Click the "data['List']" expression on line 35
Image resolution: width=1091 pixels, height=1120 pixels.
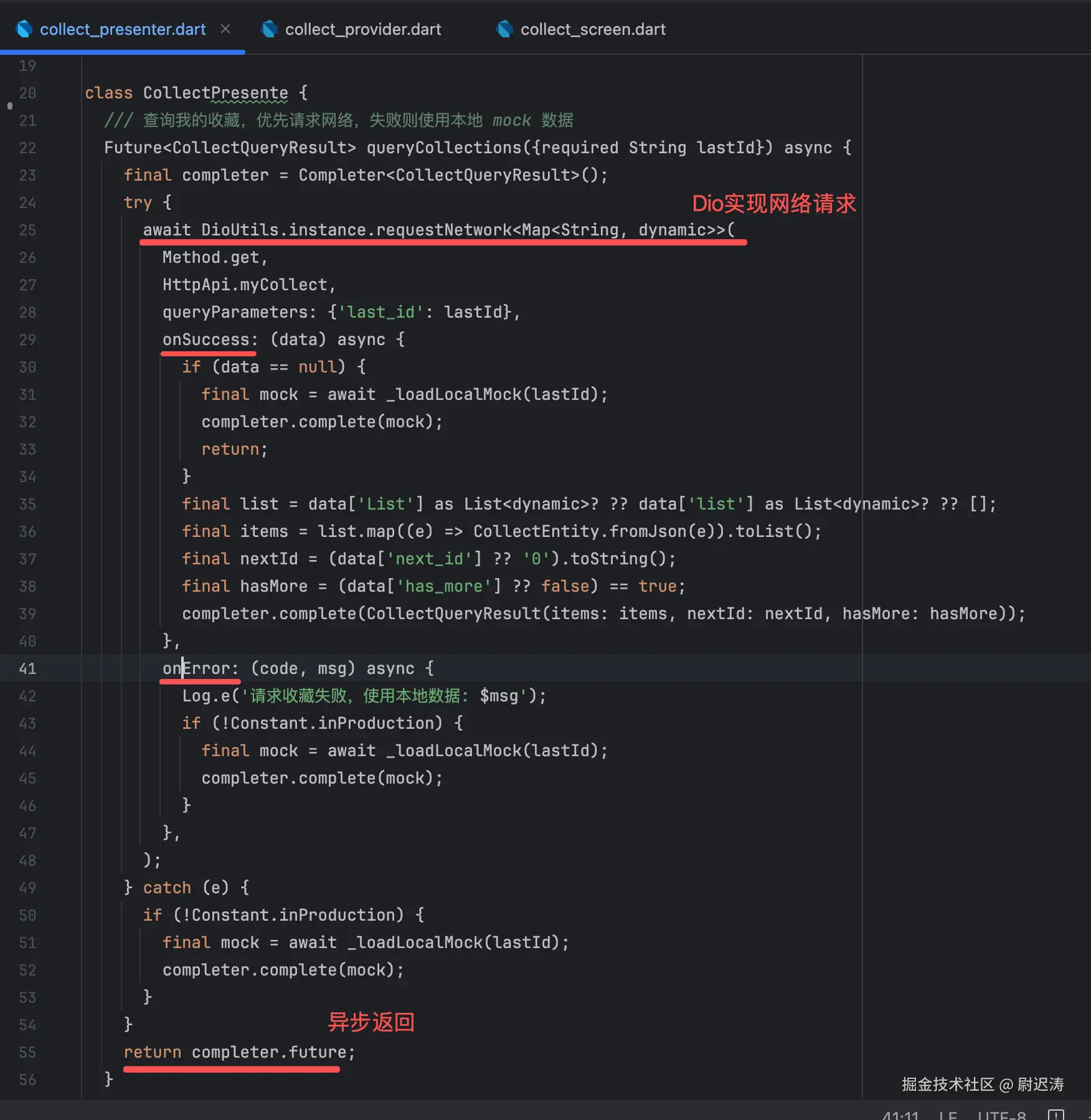366,505
